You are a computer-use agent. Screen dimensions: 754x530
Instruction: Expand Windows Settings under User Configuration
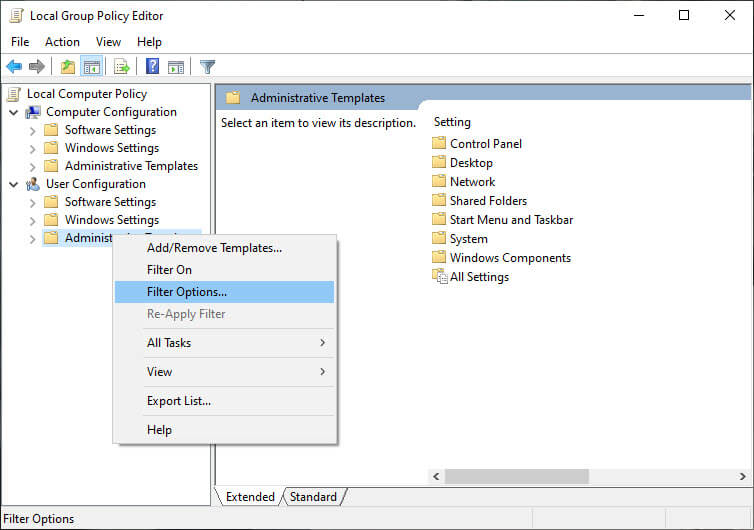pyautogui.click(x=32, y=221)
